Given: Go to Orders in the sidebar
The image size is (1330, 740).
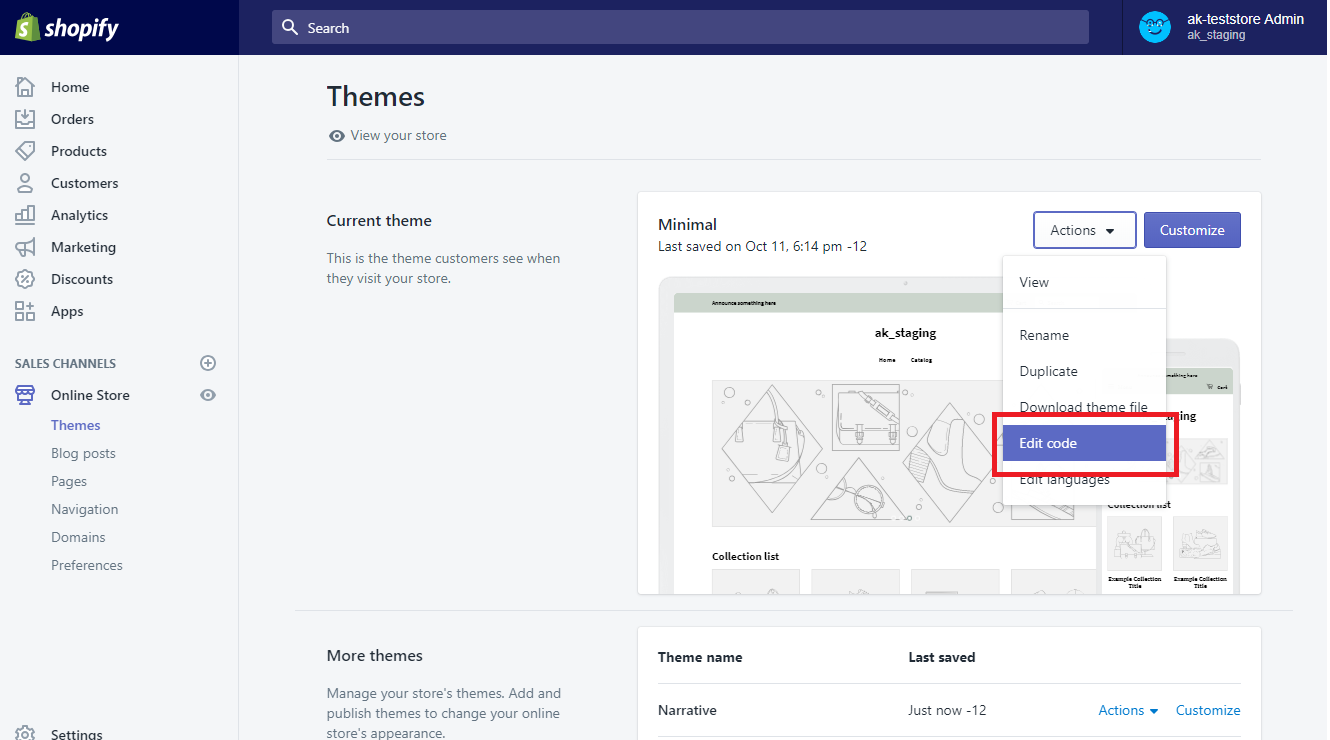Looking at the screenshot, I should [72, 119].
